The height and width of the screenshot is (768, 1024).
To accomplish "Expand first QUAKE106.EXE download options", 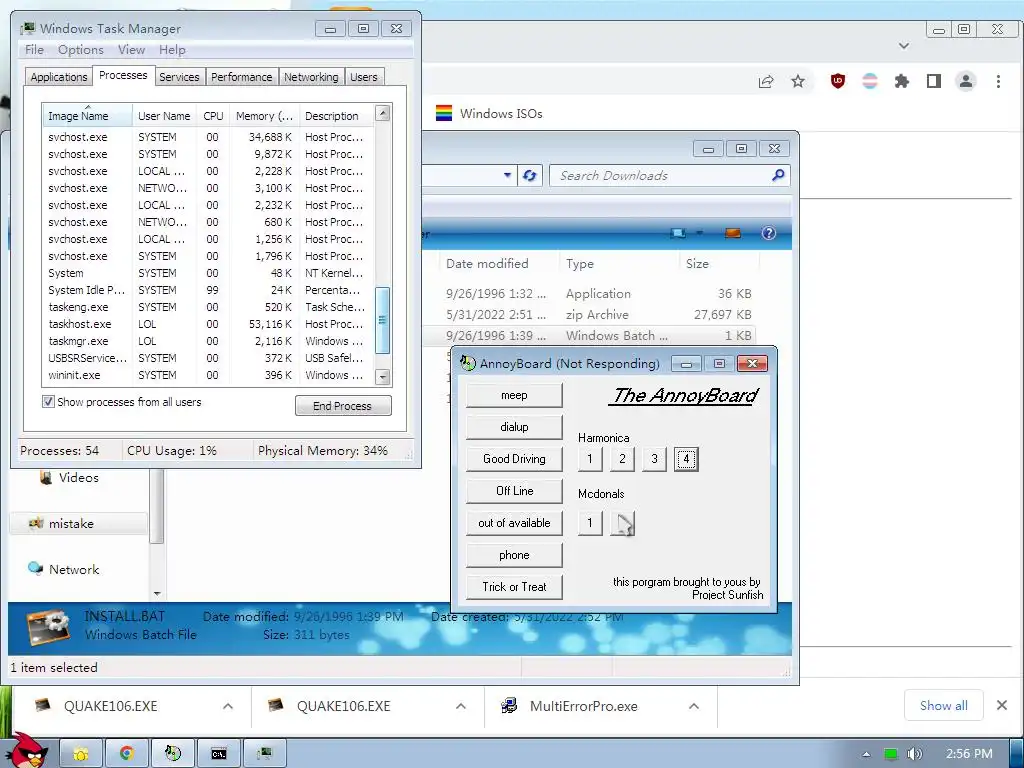I will (228, 706).
